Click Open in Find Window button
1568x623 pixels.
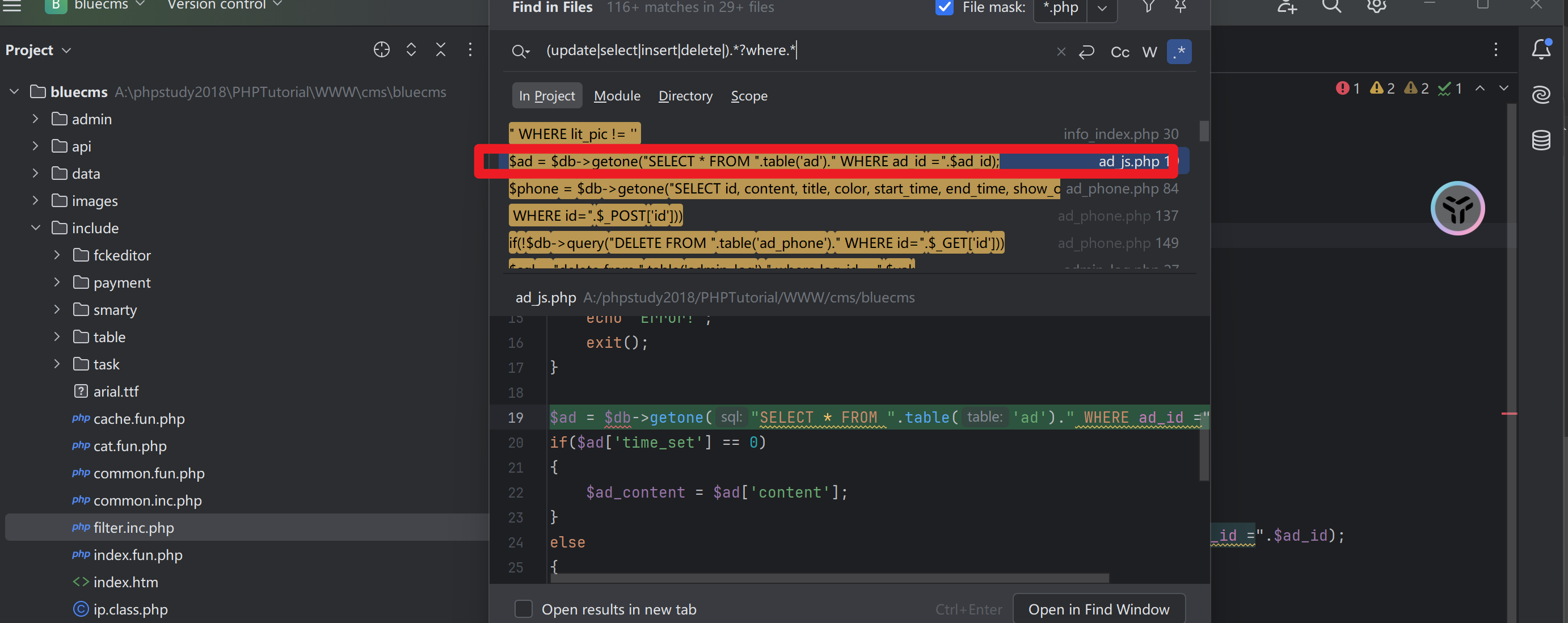[x=1099, y=608]
